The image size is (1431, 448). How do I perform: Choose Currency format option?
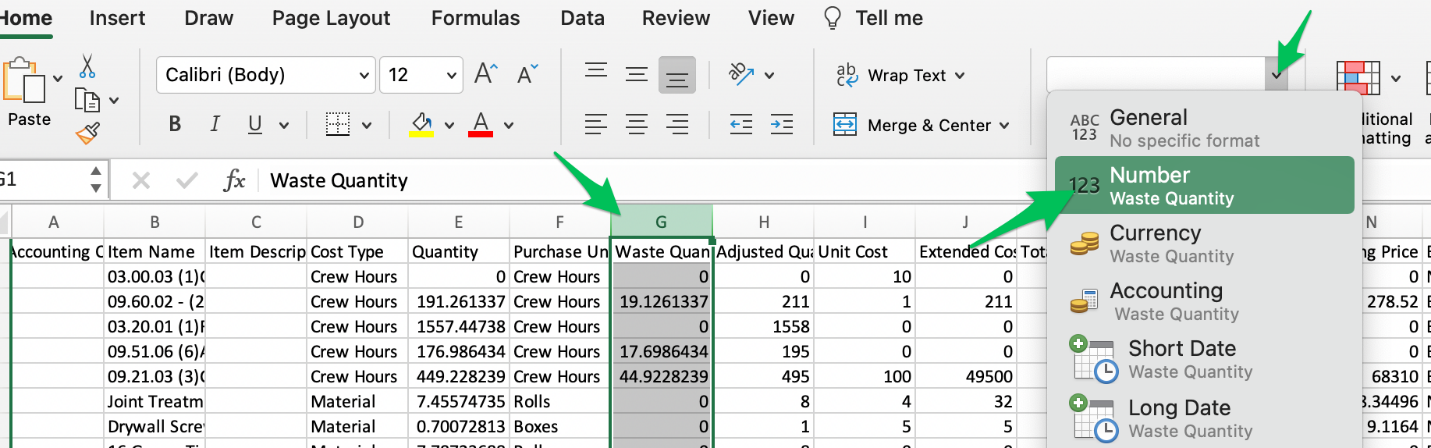click(x=1204, y=243)
